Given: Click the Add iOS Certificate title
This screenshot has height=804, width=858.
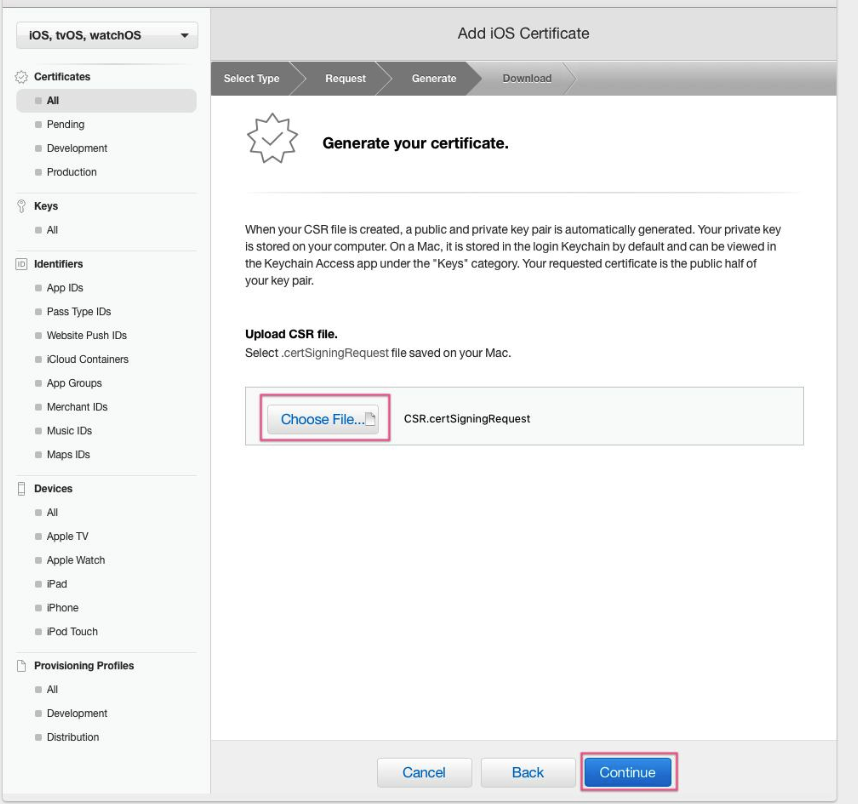Looking at the screenshot, I should (524, 33).
